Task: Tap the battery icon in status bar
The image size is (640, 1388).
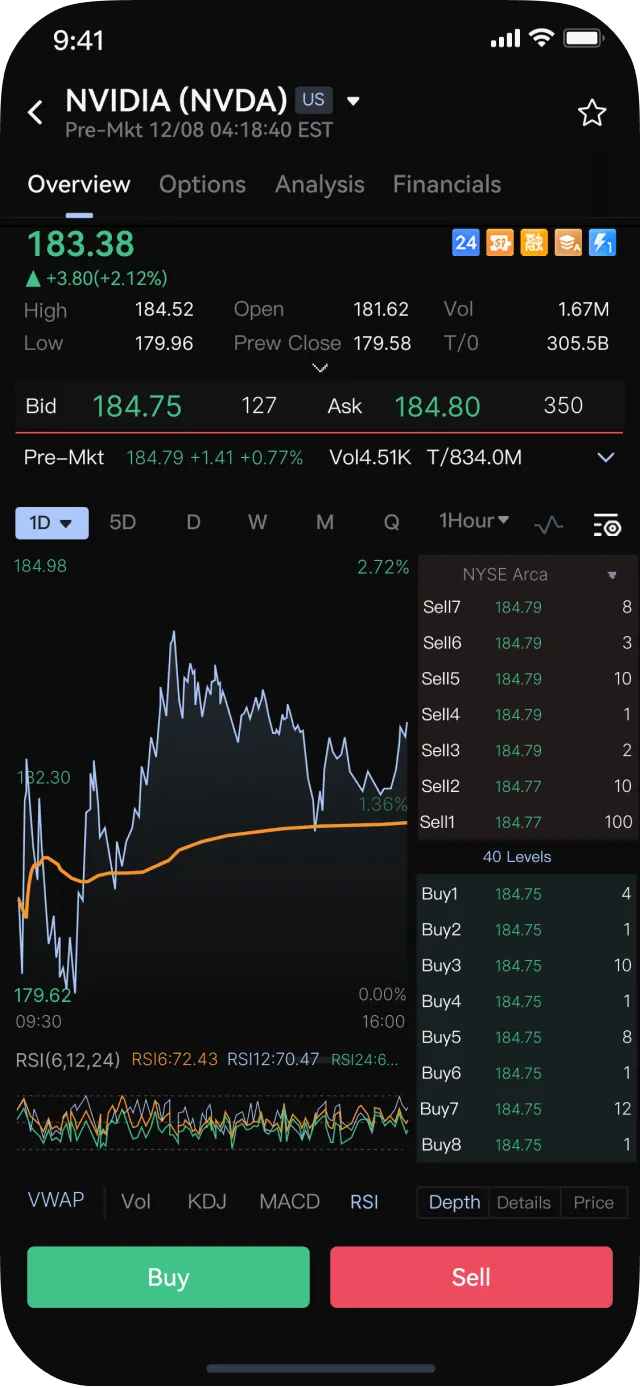Action: [x=582, y=39]
